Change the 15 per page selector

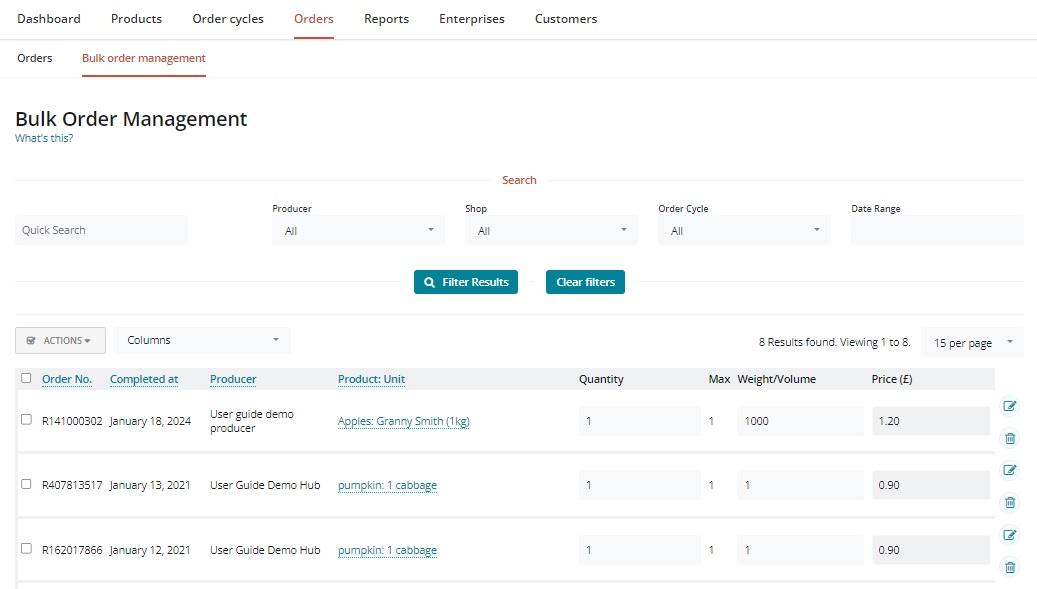(972, 342)
